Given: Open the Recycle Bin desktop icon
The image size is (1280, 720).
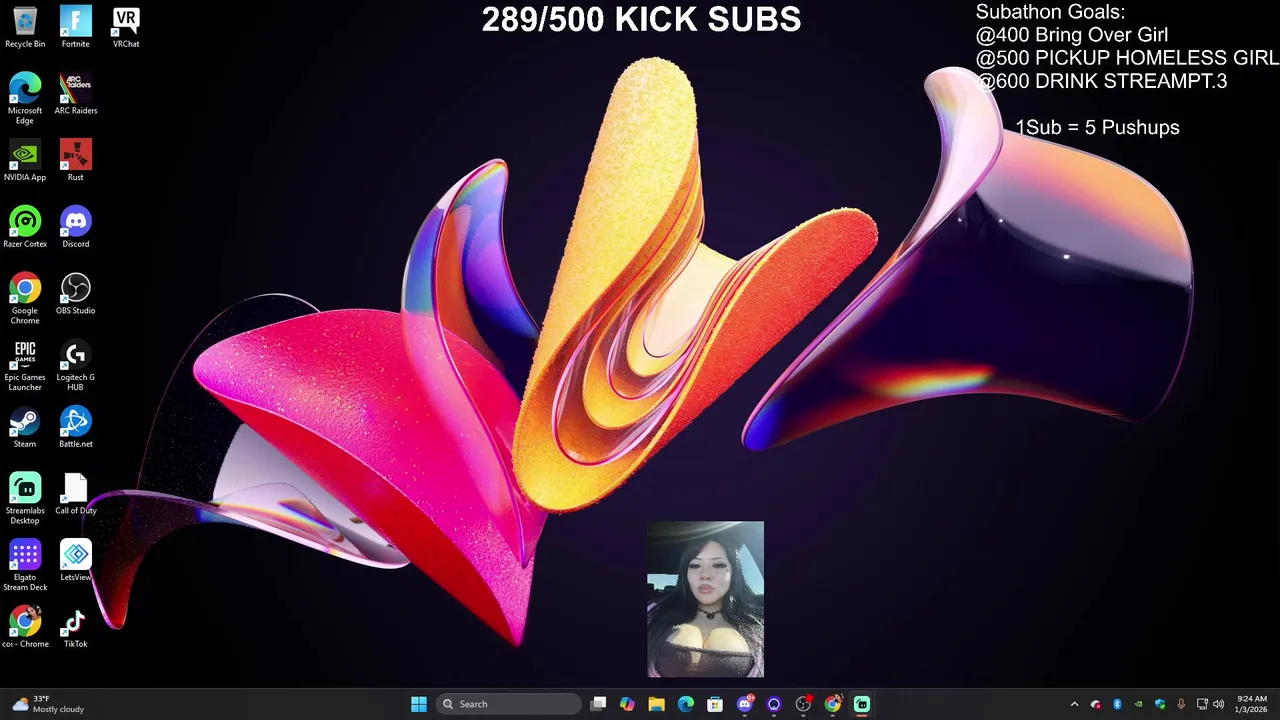Looking at the screenshot, I should click(25, 26).
